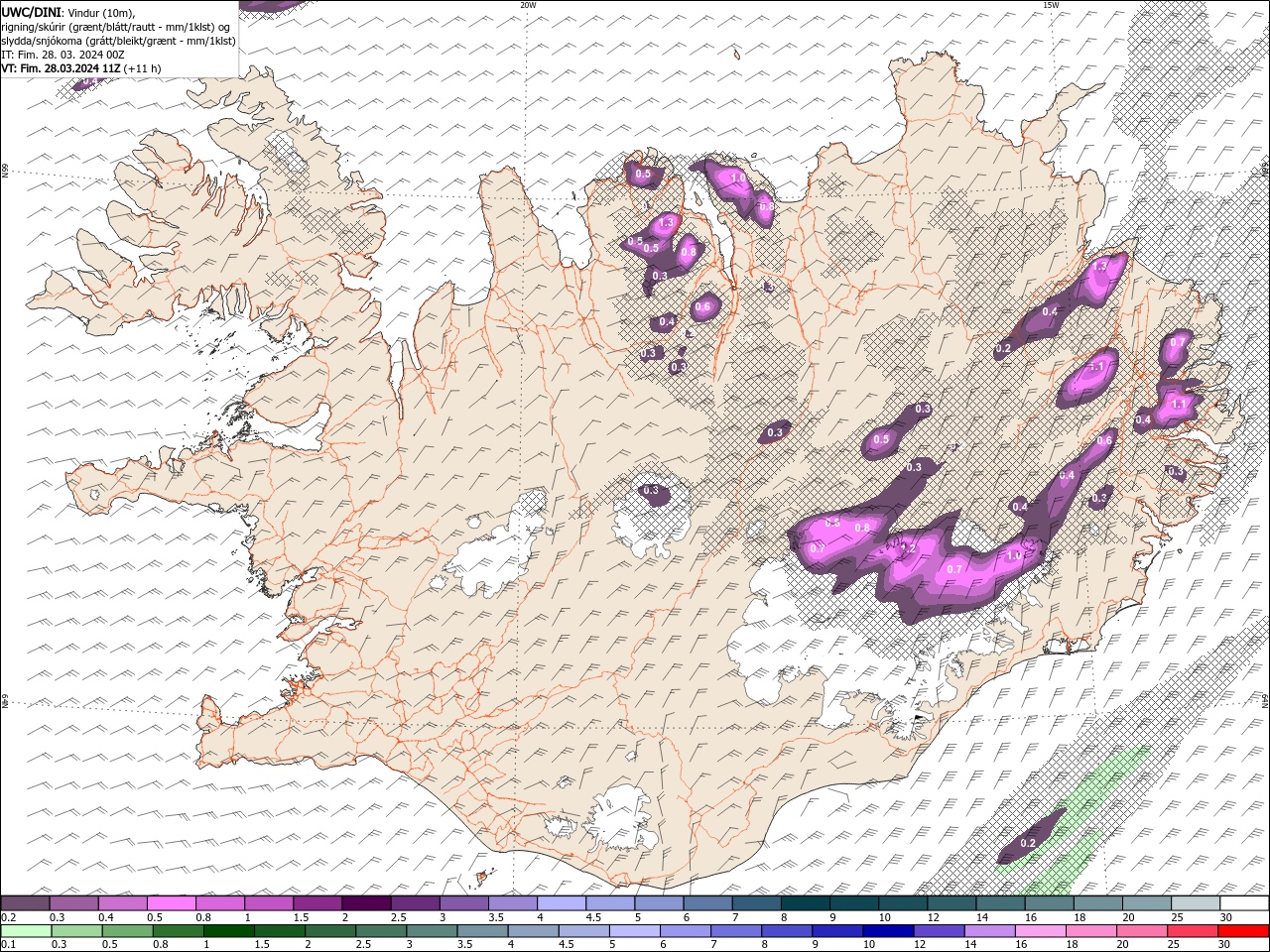The width and height of the screenshot is (1270, 952).
Task: Select the bright pink 0.5 swatch in the purple legend row
Action: click(172, 903)
